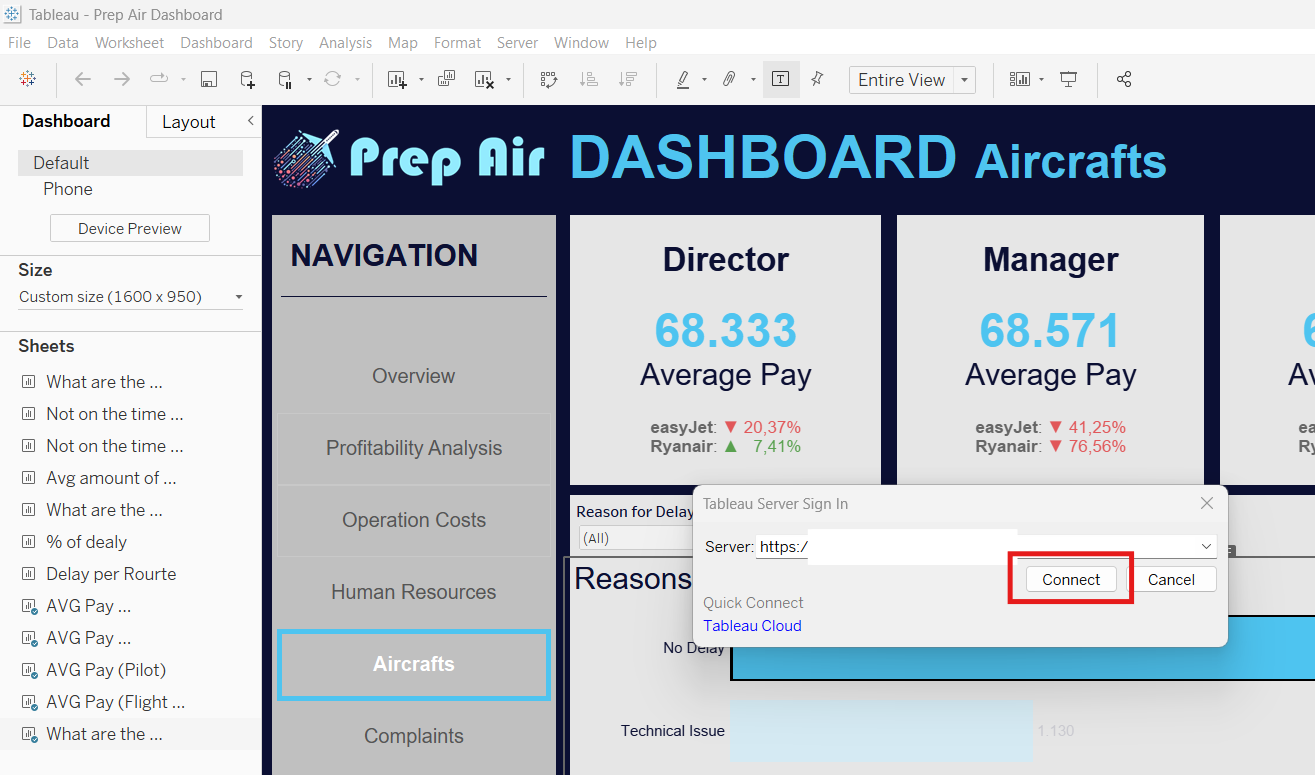Toggle Show Mark Labels in the toolbar

(x=781, y=79)
